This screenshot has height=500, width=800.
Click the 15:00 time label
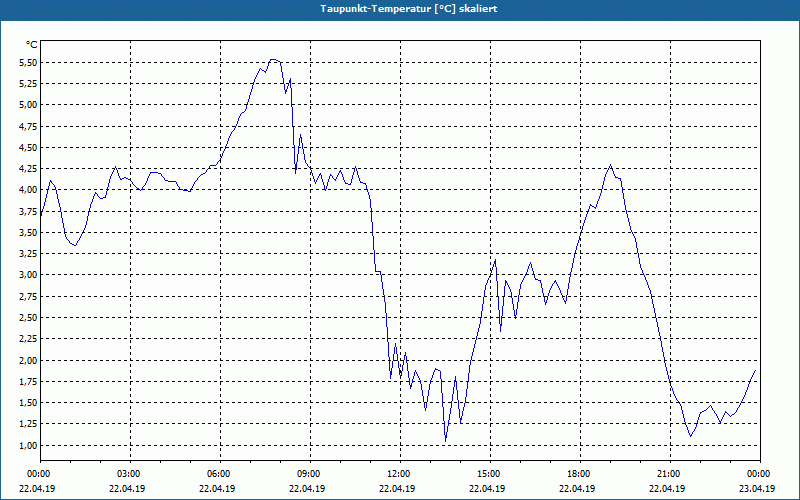487,474
